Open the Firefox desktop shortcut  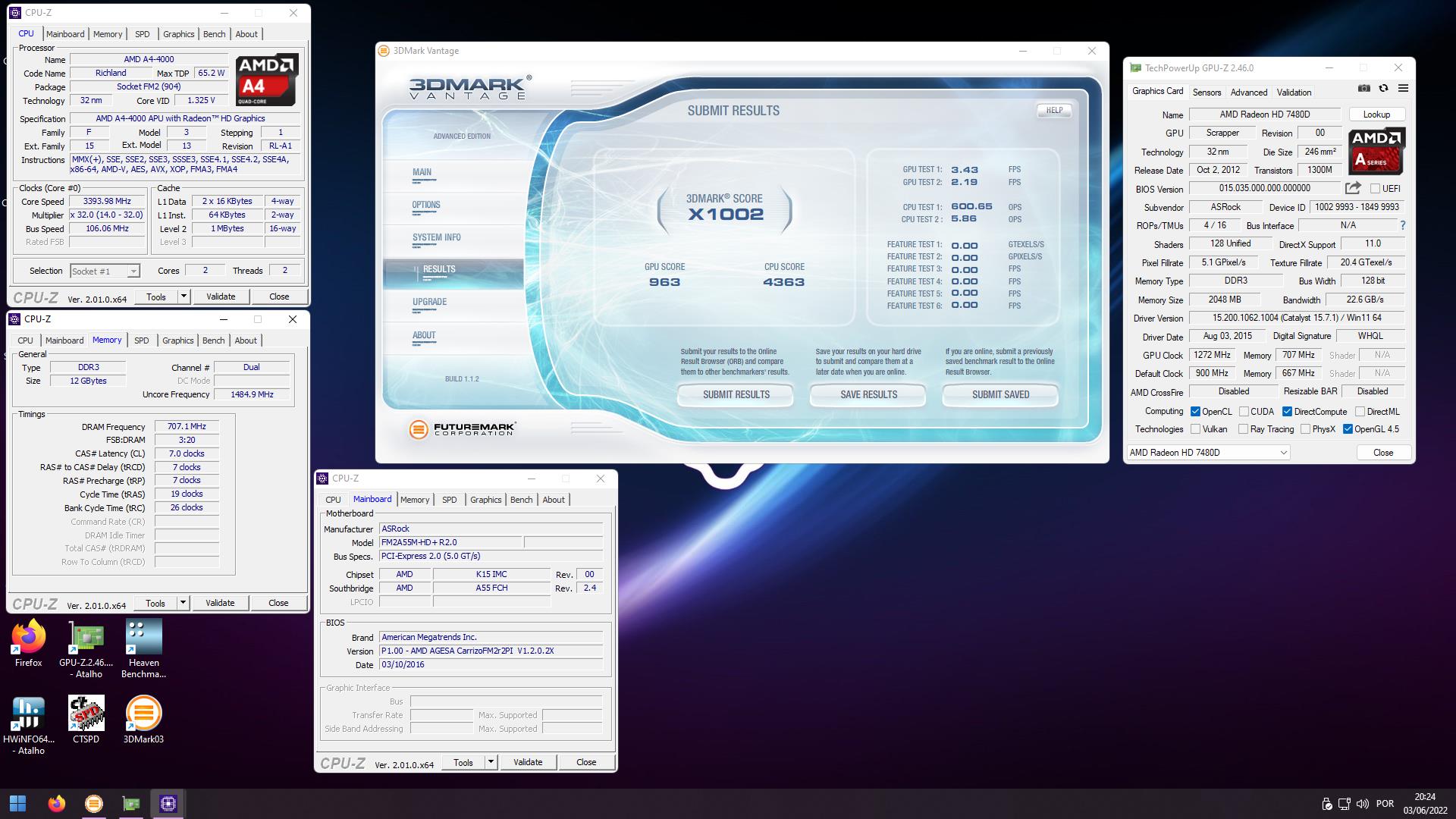[28, 645]
